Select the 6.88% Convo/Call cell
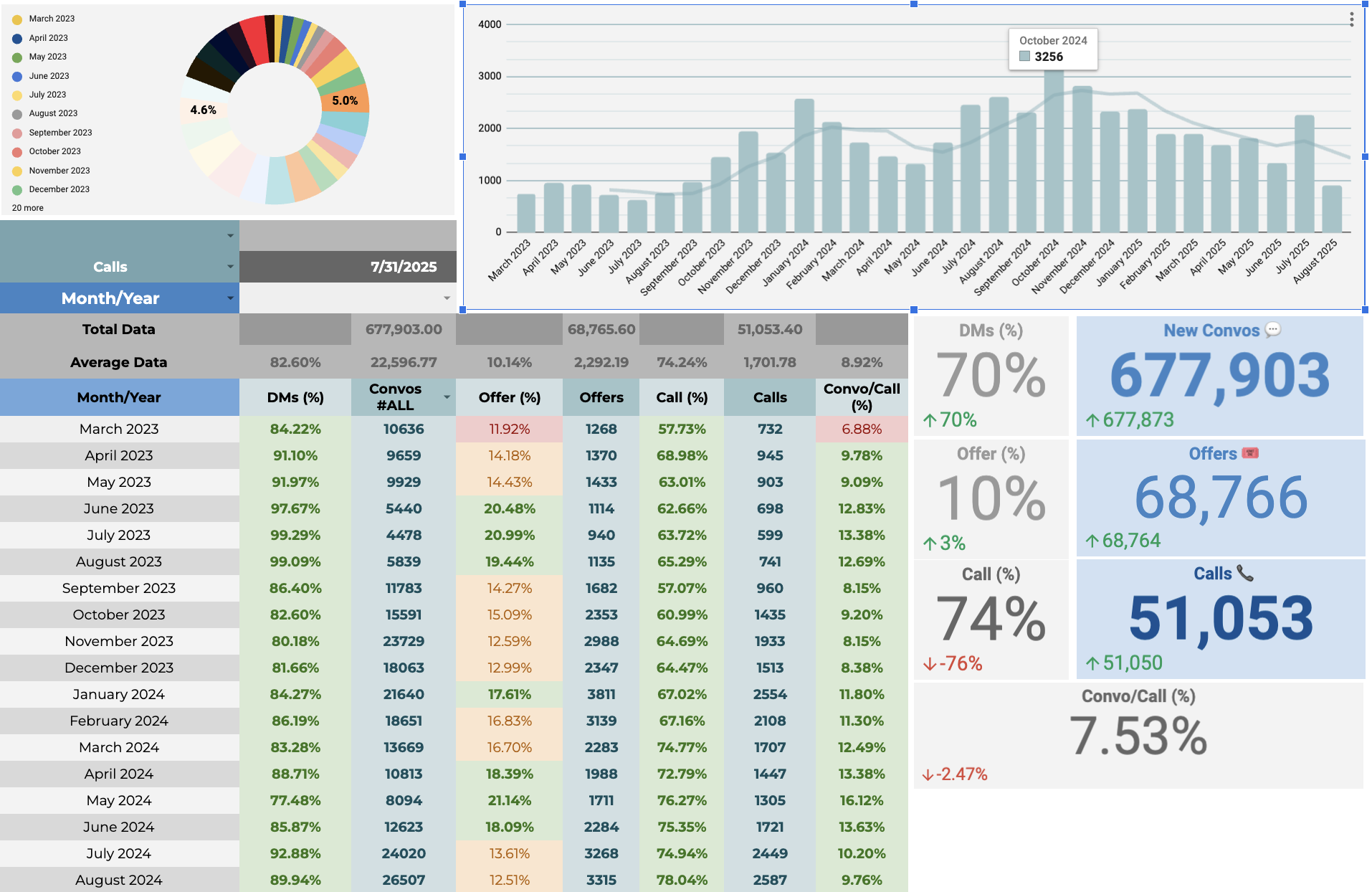1372x892 pixels. (x=862, y=429)
